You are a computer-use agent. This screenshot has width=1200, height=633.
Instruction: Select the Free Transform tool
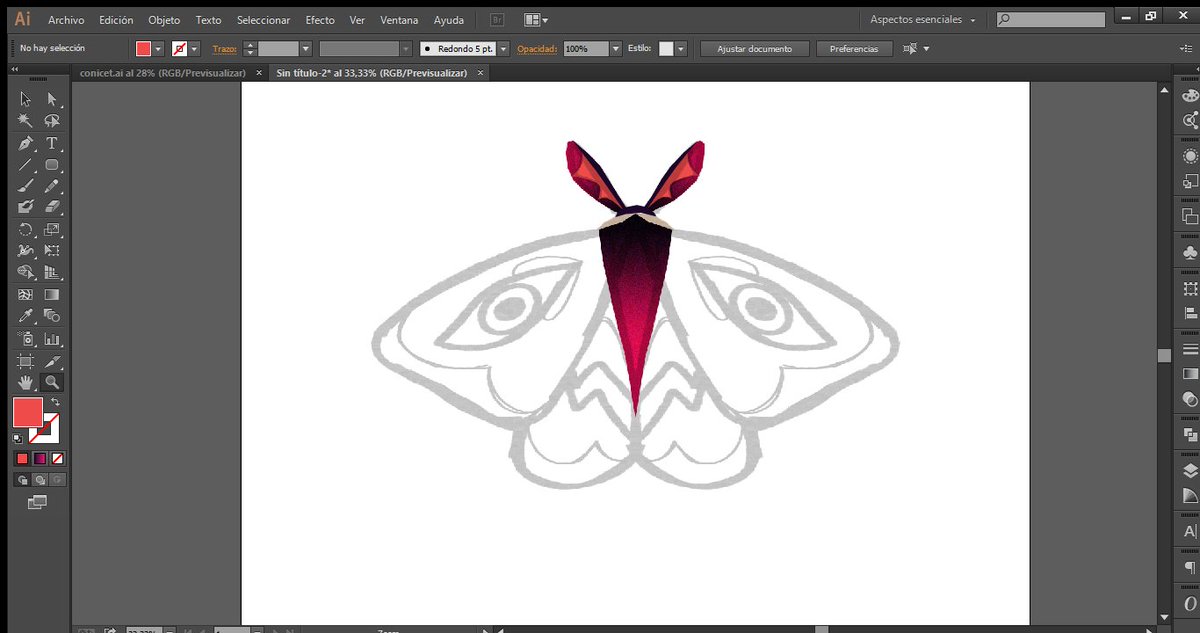tap(52, 250)
